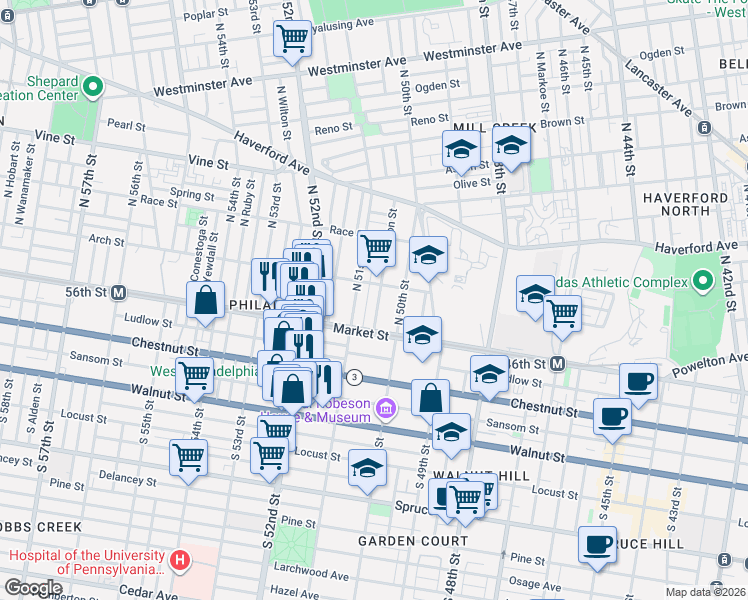Click the grocery cart marker near Delancey St

[188, 458]
